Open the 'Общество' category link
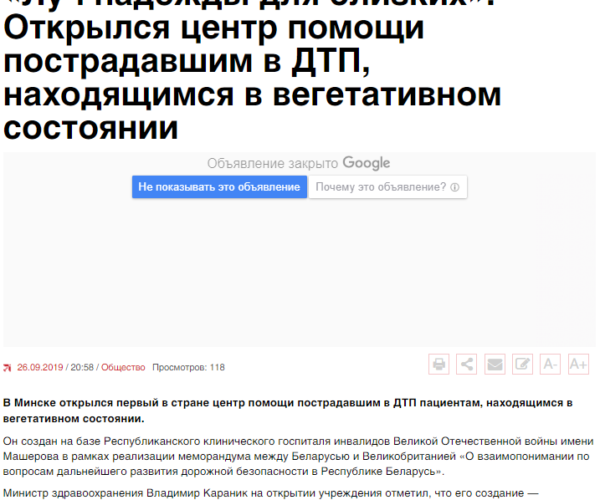This screenshot has width=600, height=500. tap(123, 367)
